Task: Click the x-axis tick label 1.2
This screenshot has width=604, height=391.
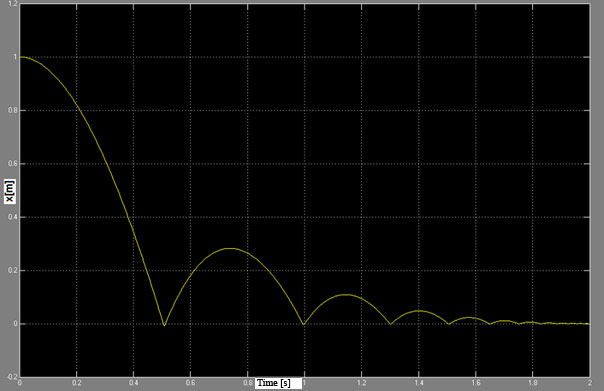Action: coord(361,383)
